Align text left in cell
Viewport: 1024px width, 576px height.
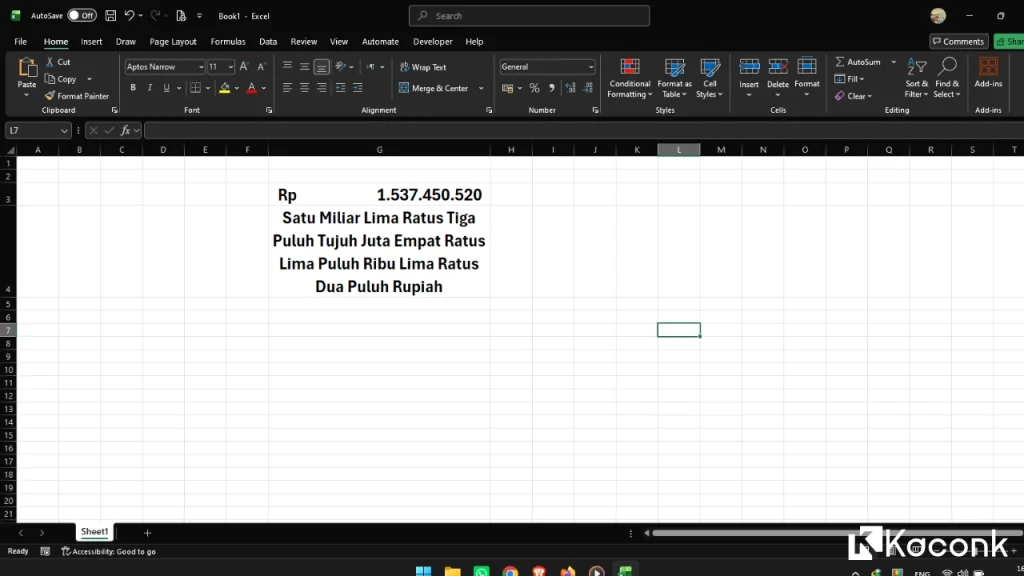(x=287, y=88)
